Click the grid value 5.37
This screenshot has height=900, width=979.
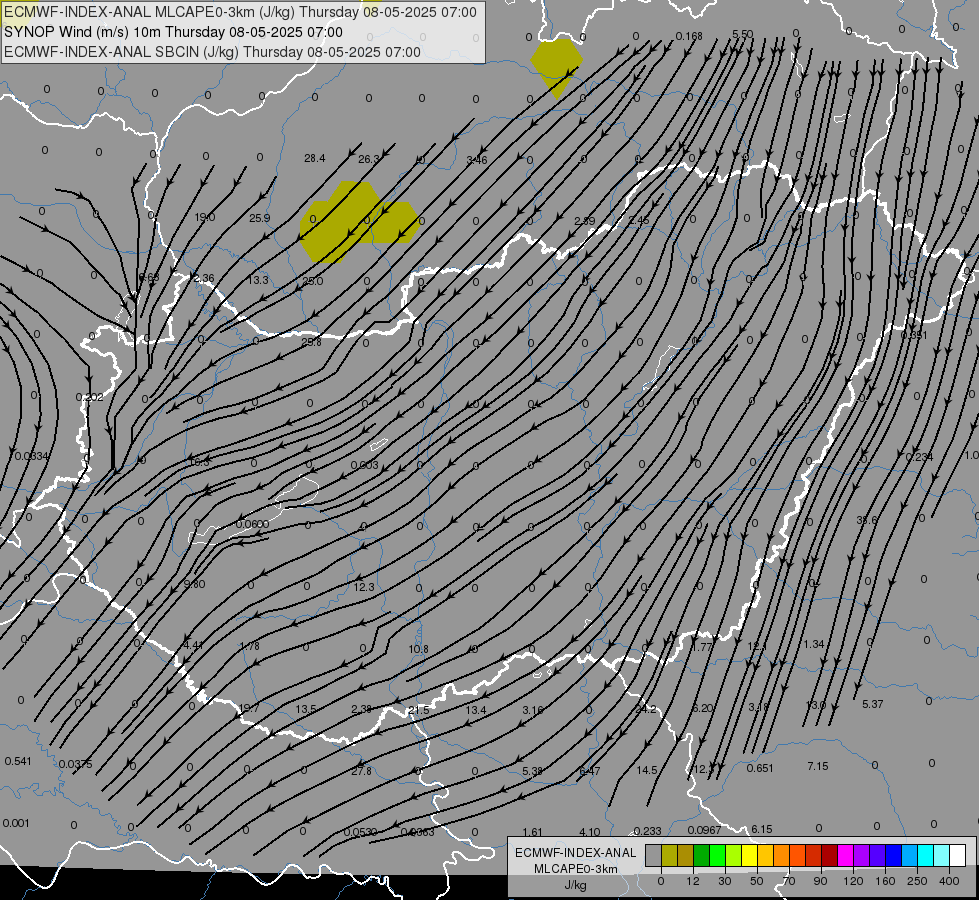(872, 704)
